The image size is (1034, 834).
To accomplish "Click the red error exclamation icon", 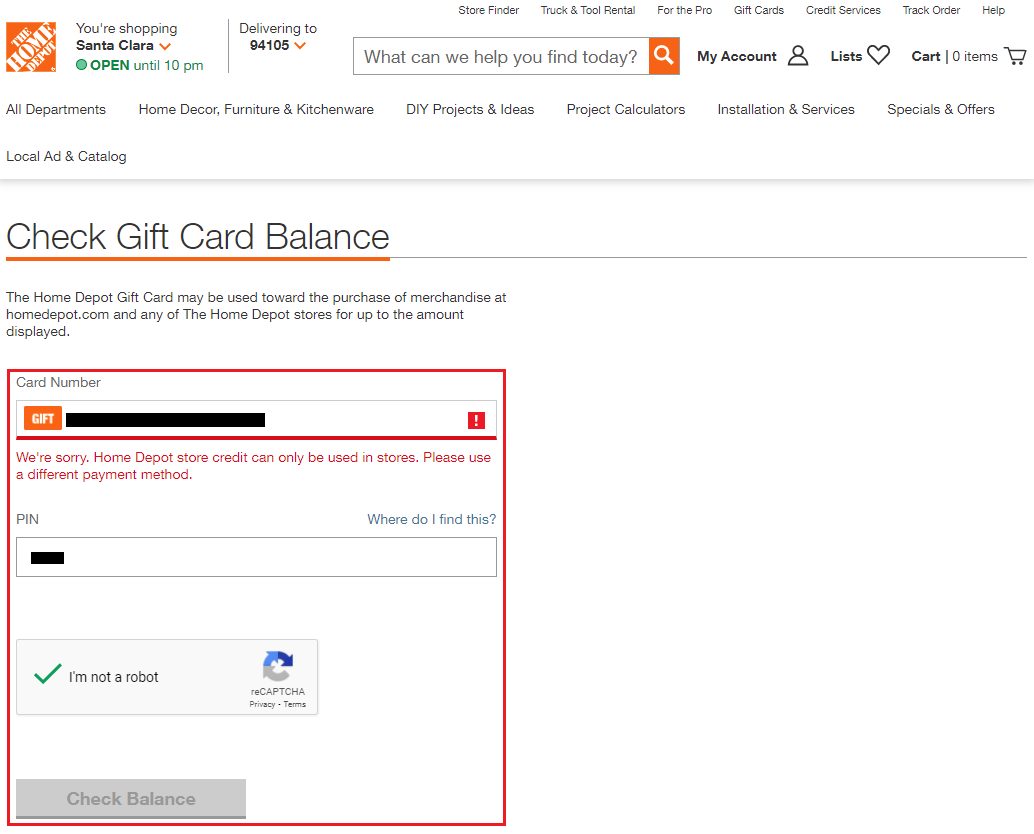I will [x=476, y=420].
